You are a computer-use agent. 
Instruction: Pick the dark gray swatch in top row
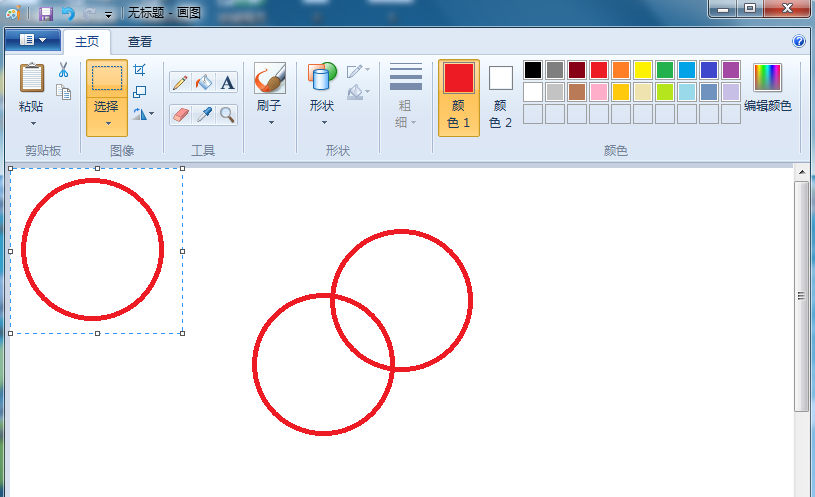point(555,70)
